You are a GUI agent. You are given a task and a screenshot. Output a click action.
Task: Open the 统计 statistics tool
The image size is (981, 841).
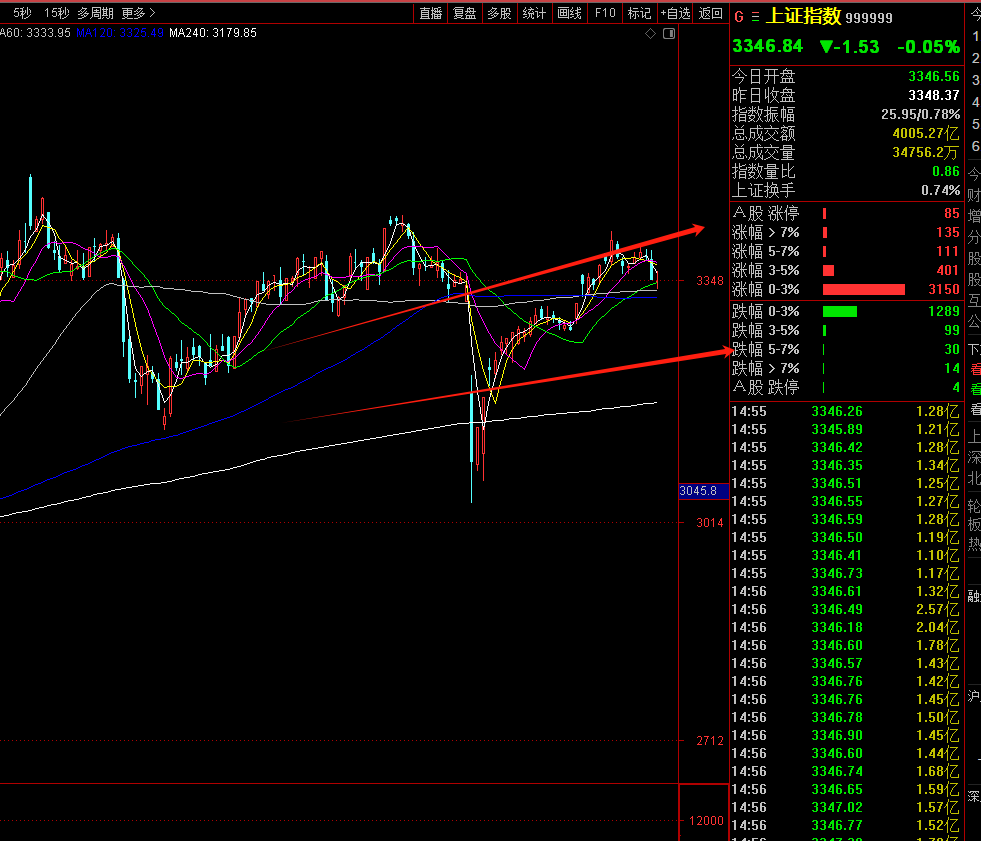pyautogui.click(x=534, y=13)
